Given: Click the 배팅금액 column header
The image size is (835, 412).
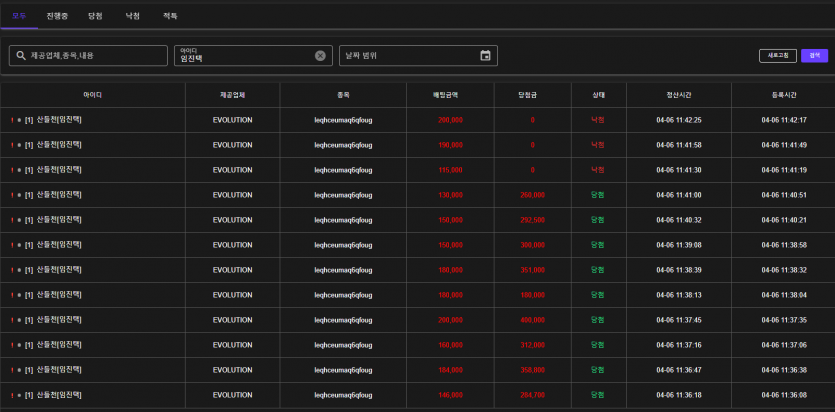Looking at the screenshot, I should (451, 95).
